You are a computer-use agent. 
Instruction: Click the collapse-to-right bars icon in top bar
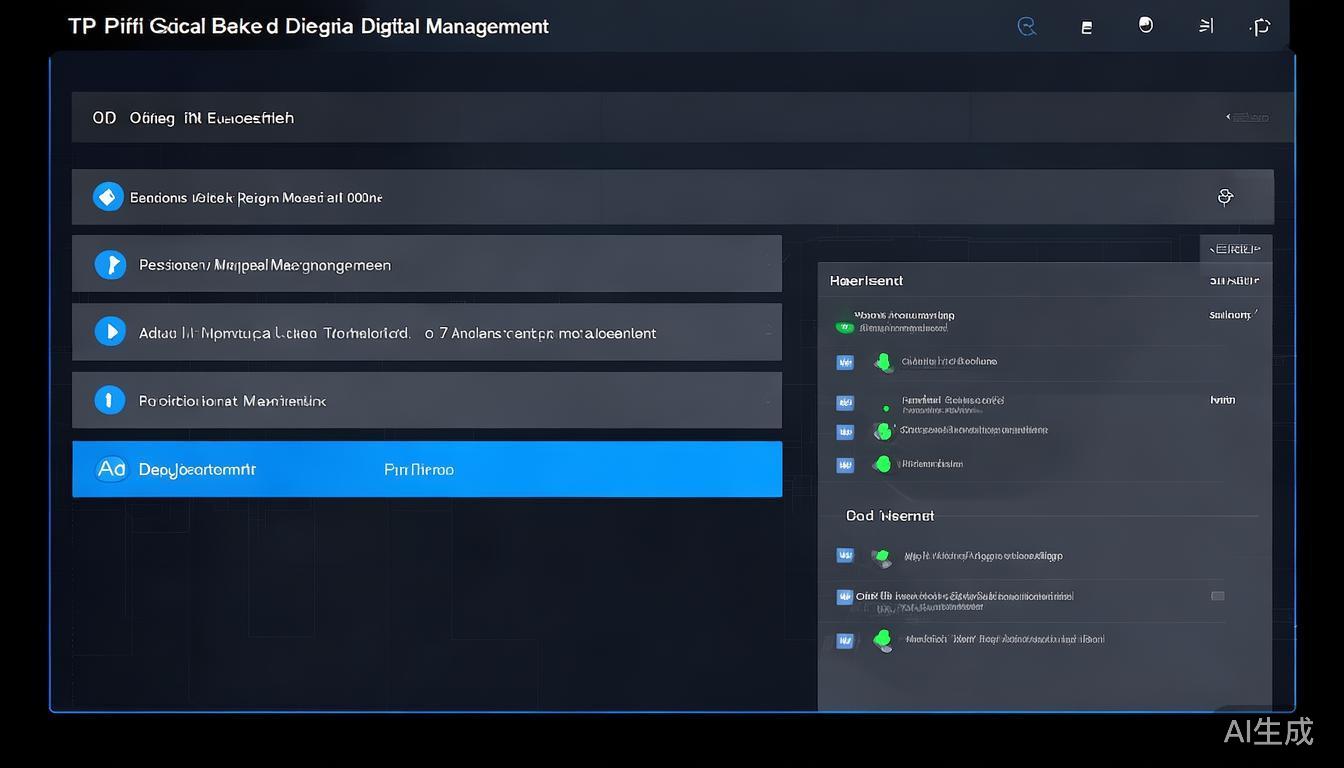click(1206, 26)
